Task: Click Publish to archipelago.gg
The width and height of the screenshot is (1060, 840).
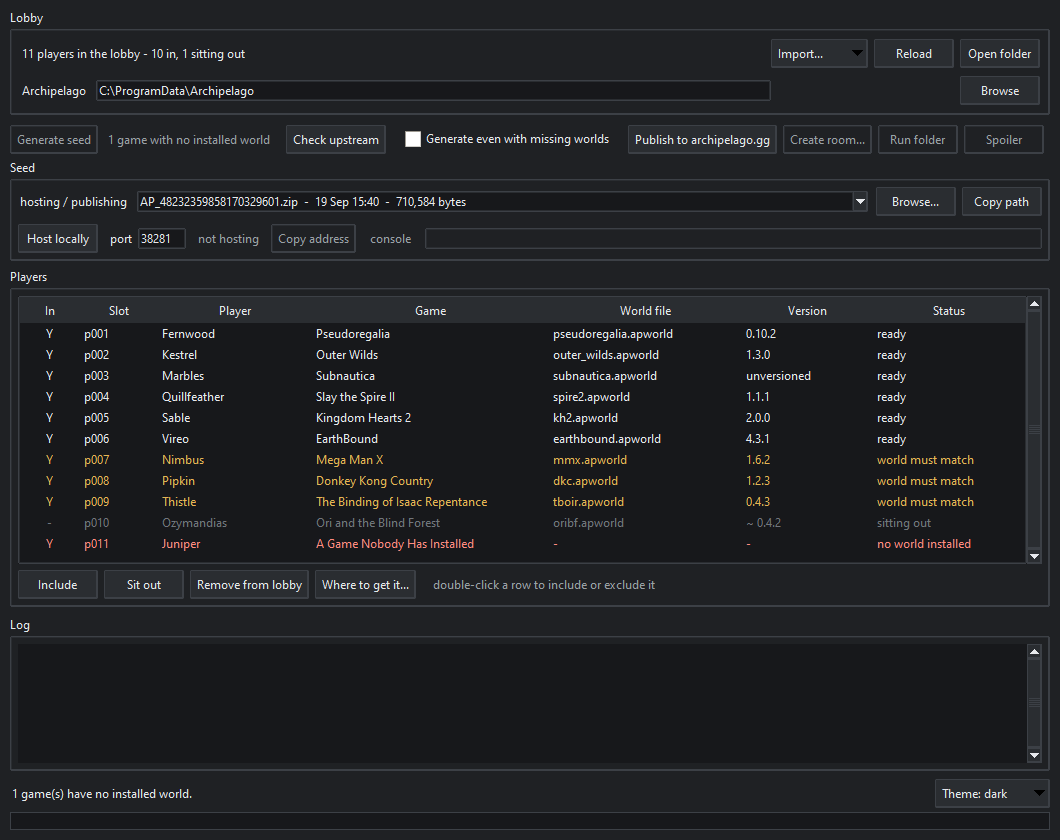Action: (702, 140)
